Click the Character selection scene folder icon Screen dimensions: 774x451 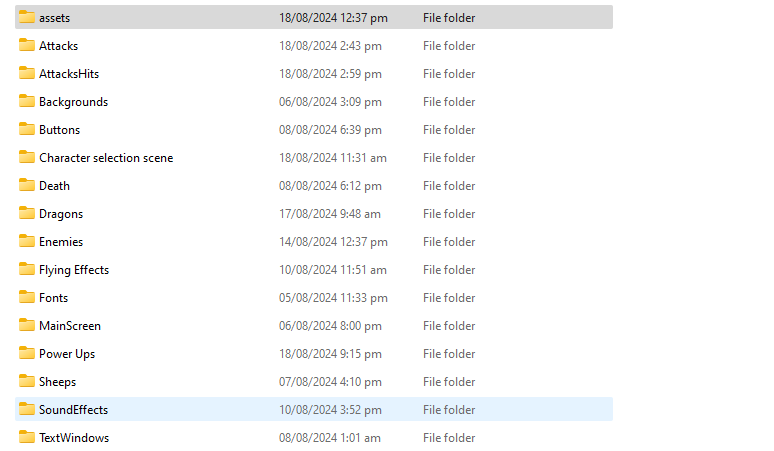27,157
